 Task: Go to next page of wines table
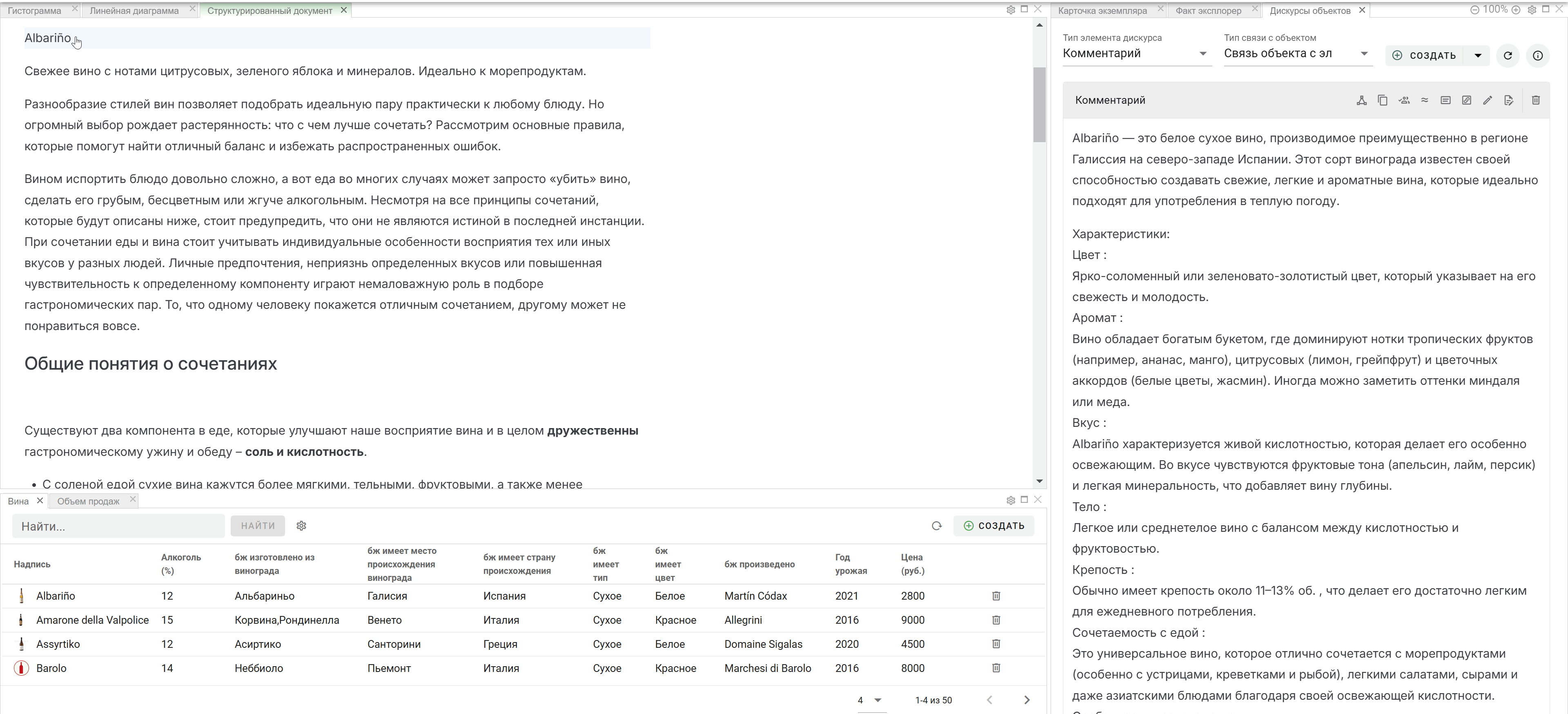tap(1027, 700)
